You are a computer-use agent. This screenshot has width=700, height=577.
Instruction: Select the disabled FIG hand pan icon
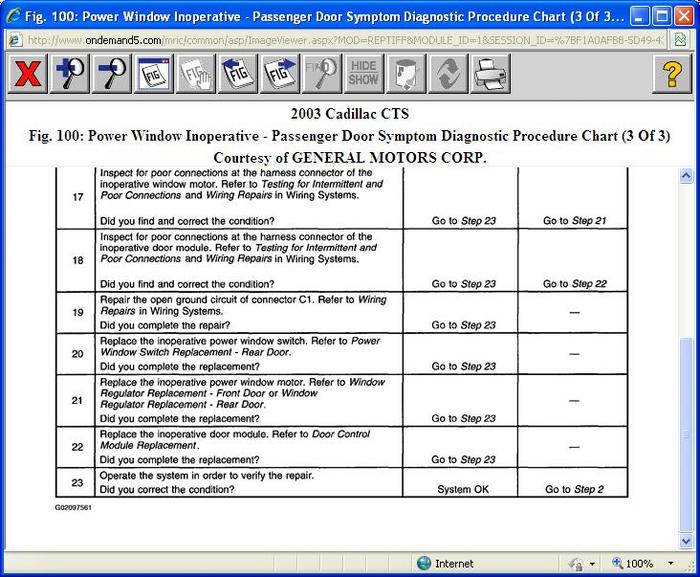196,73
